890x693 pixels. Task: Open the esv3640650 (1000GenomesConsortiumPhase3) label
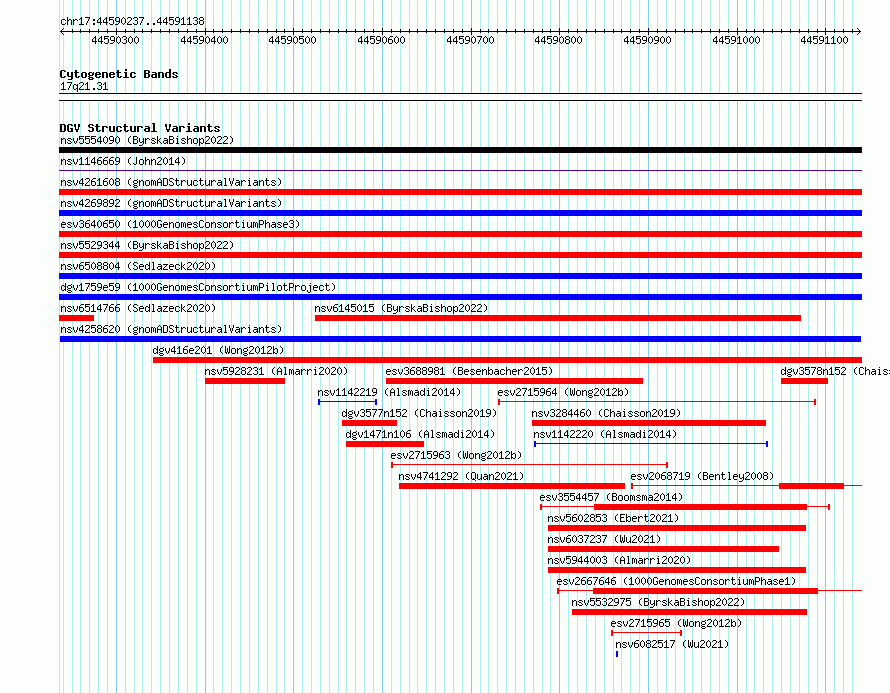[180, 224]
